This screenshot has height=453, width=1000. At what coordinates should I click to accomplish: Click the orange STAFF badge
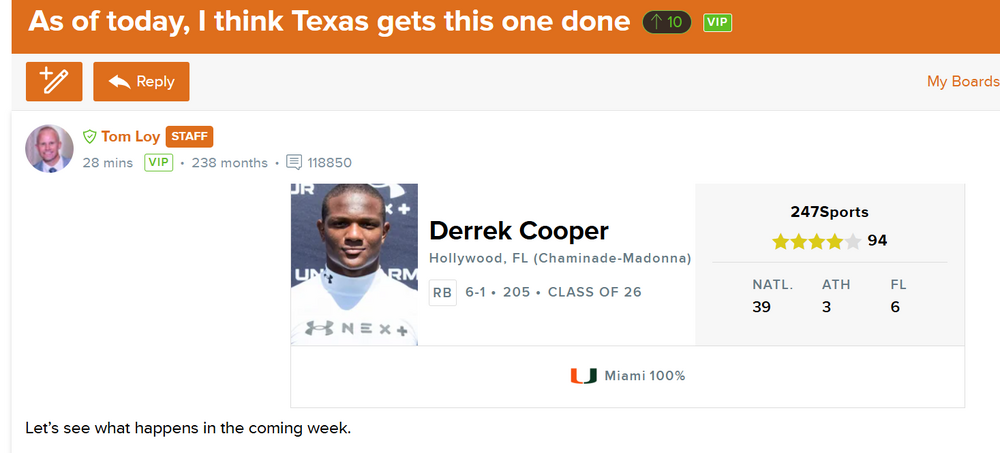click(x=189, y=136)
